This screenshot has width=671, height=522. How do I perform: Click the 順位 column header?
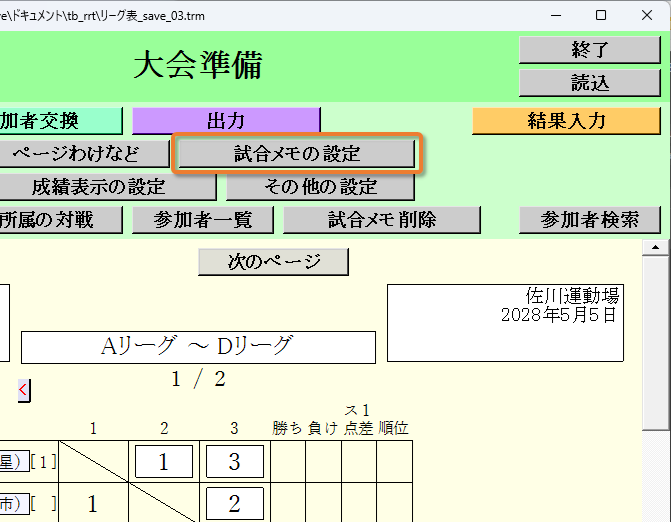394,428
